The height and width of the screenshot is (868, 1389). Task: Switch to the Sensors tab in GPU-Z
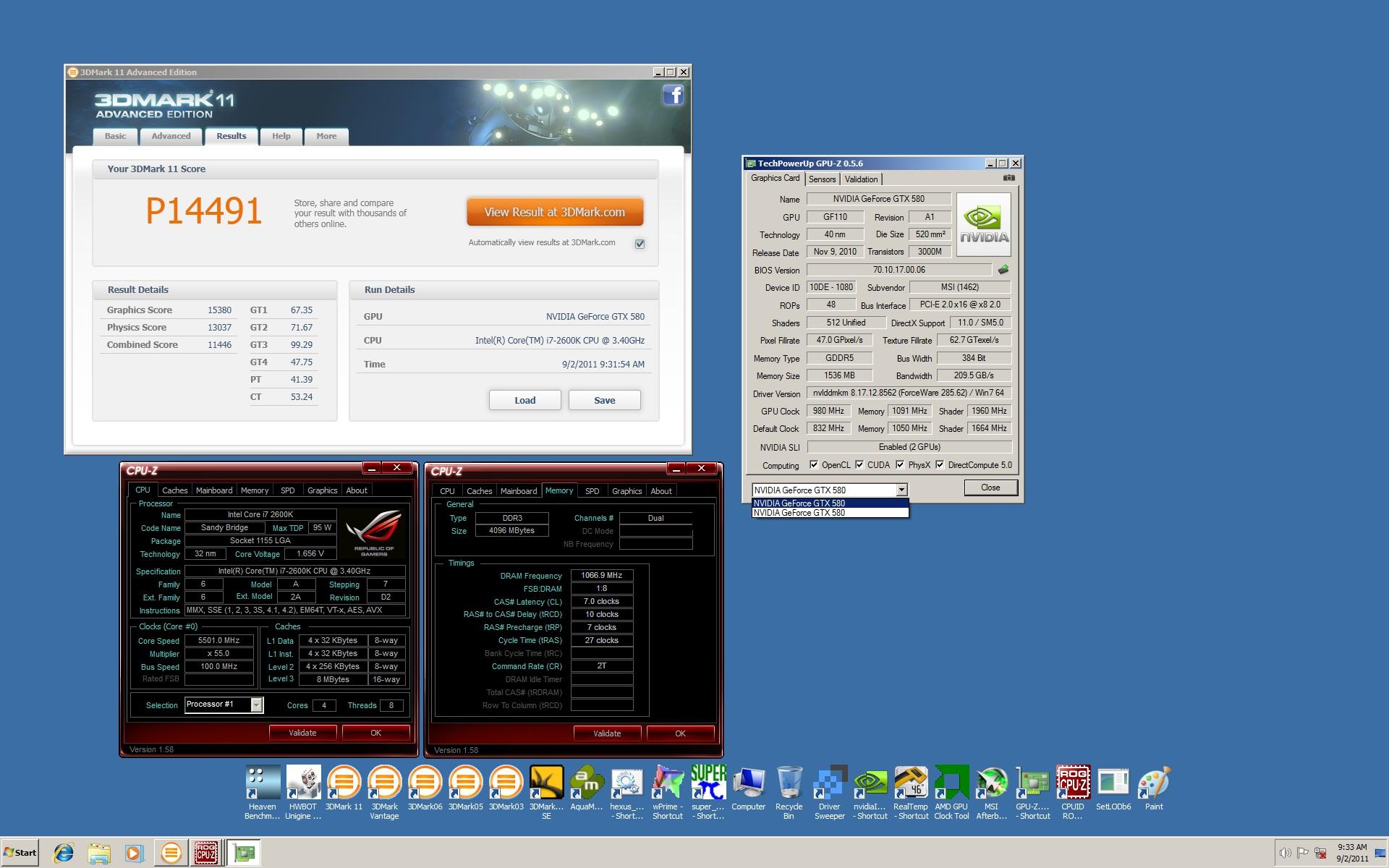click(x=823, y=179)
